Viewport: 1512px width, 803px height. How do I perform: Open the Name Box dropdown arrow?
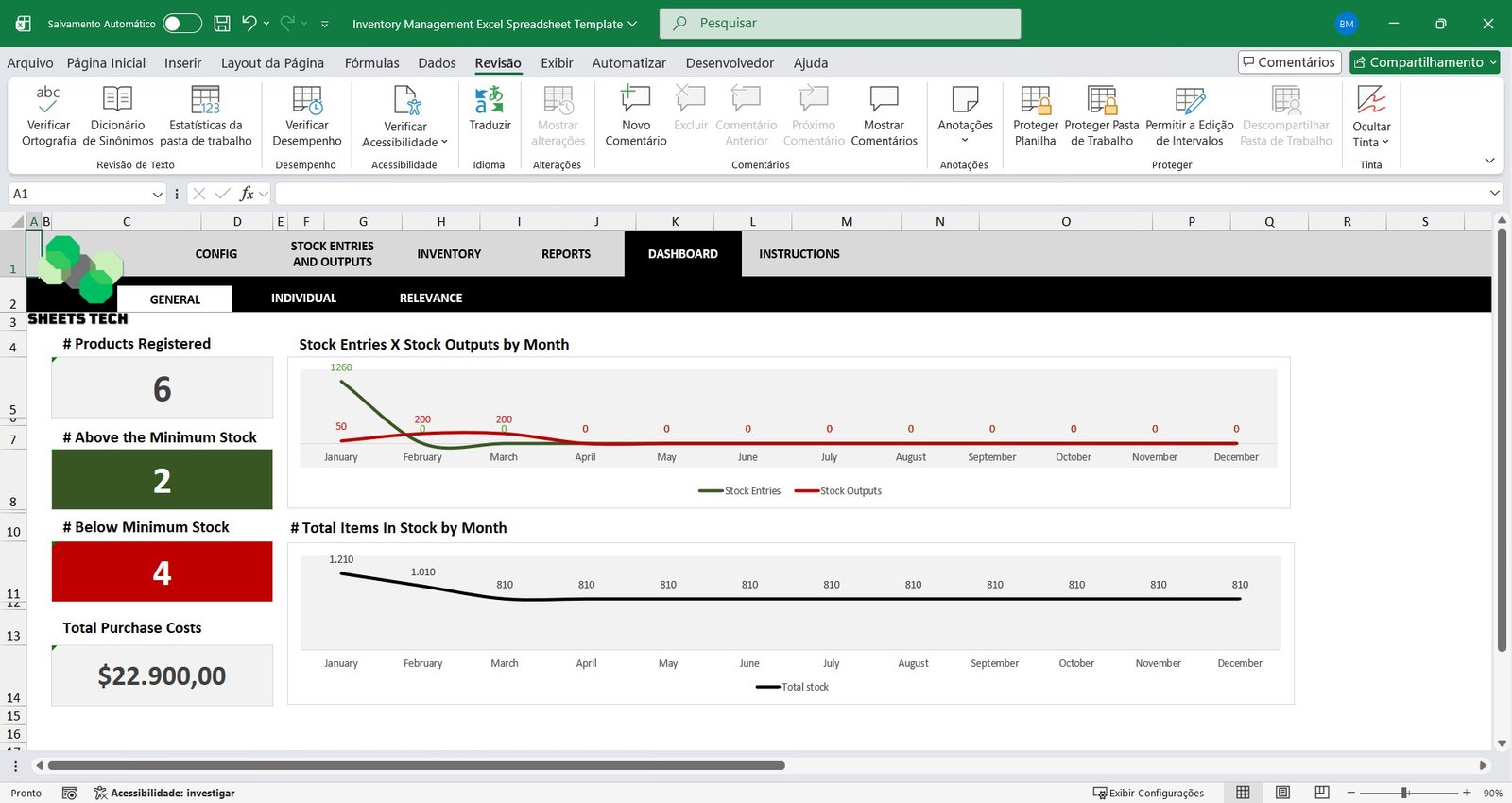point(157,195)
